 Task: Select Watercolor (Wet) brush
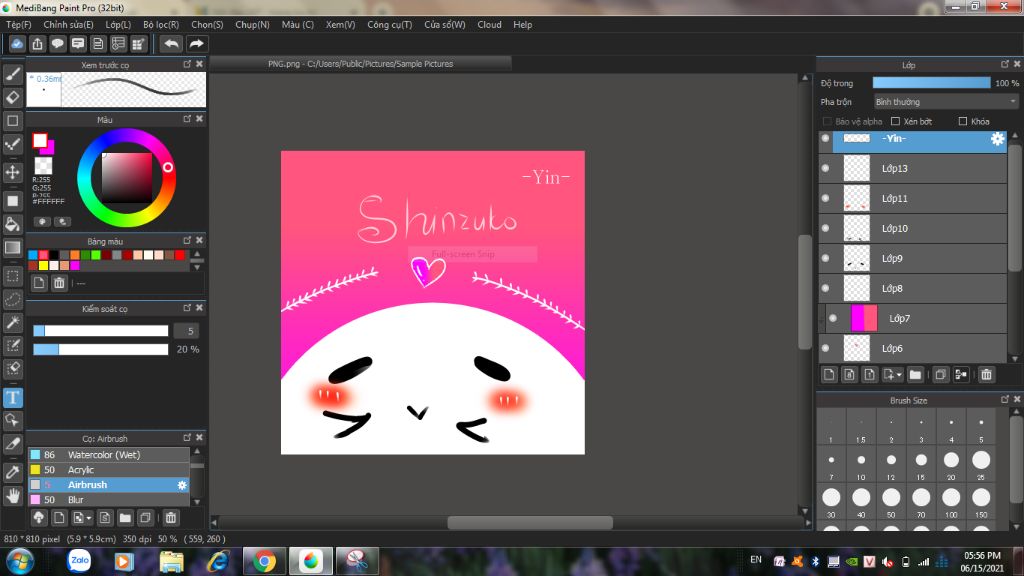pyautogui.click(x=109, y=455)
